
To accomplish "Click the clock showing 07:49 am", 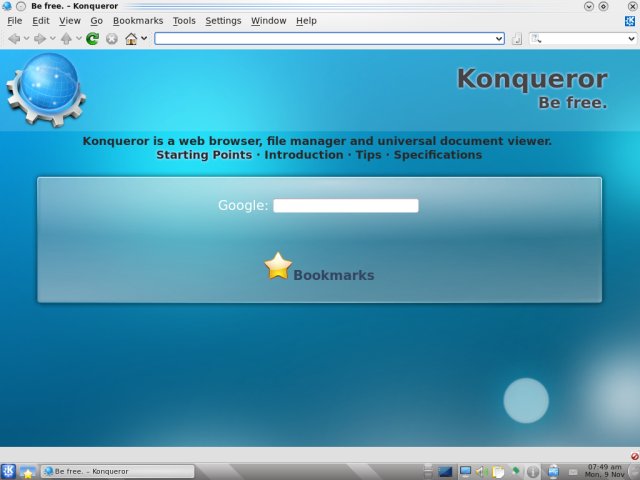I will pos(605,471).
